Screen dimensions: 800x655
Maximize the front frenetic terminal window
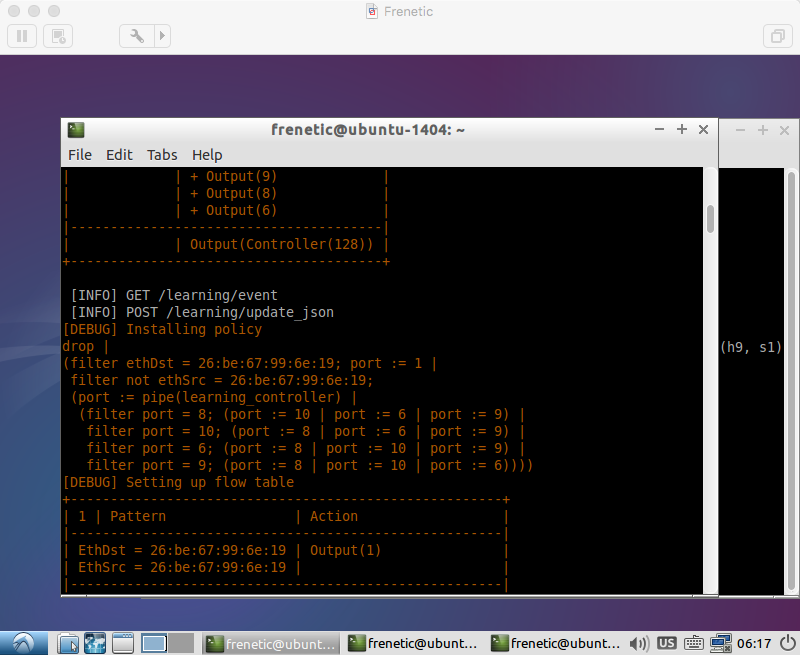click(682, 130)
